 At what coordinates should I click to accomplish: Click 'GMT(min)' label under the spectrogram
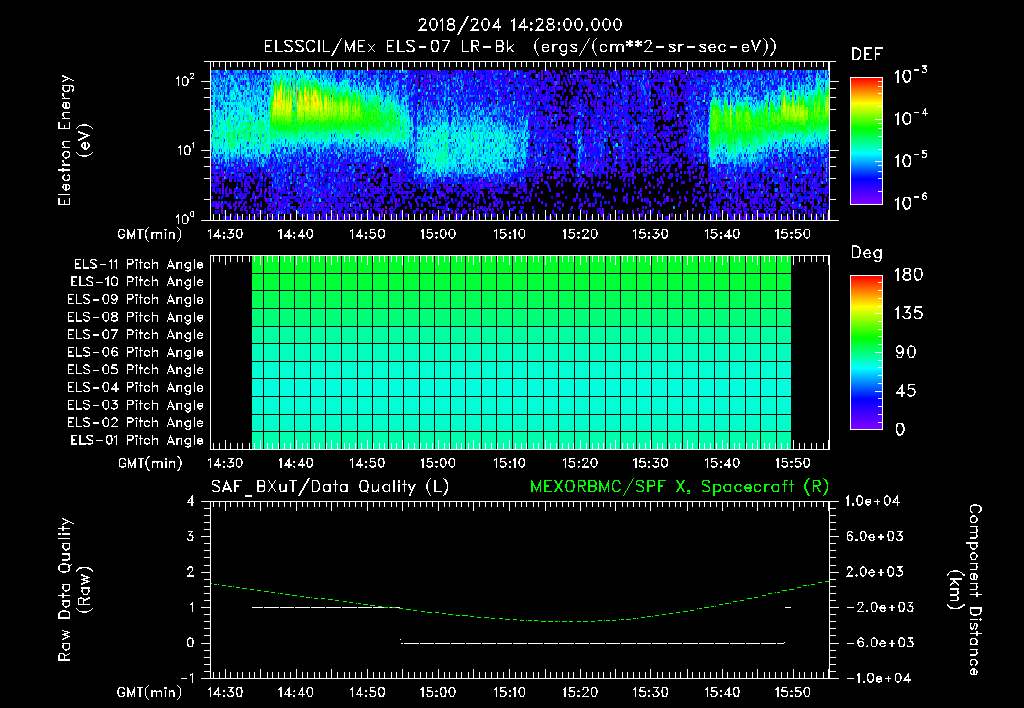click(150, 234)
